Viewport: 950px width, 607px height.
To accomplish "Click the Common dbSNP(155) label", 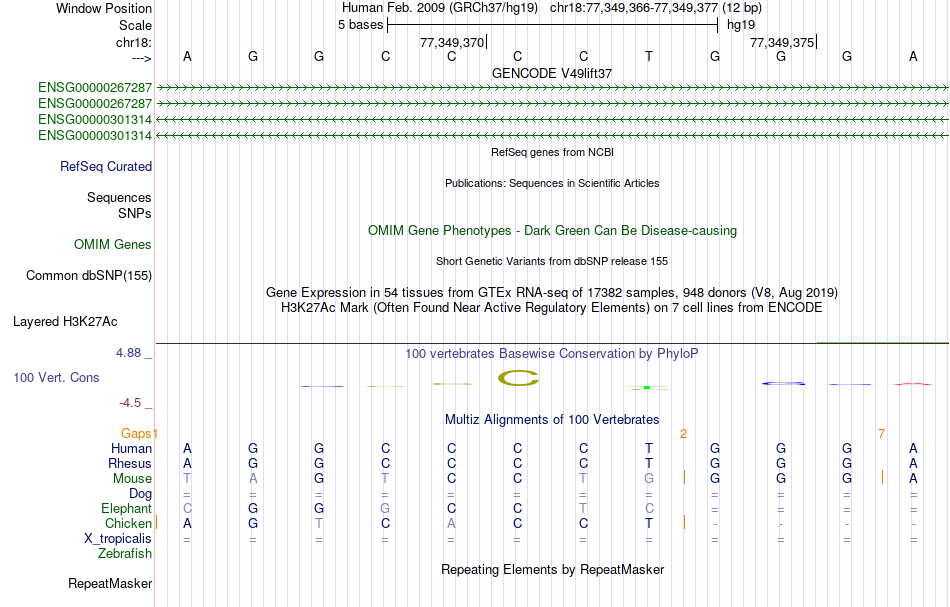I will point(88,276).
